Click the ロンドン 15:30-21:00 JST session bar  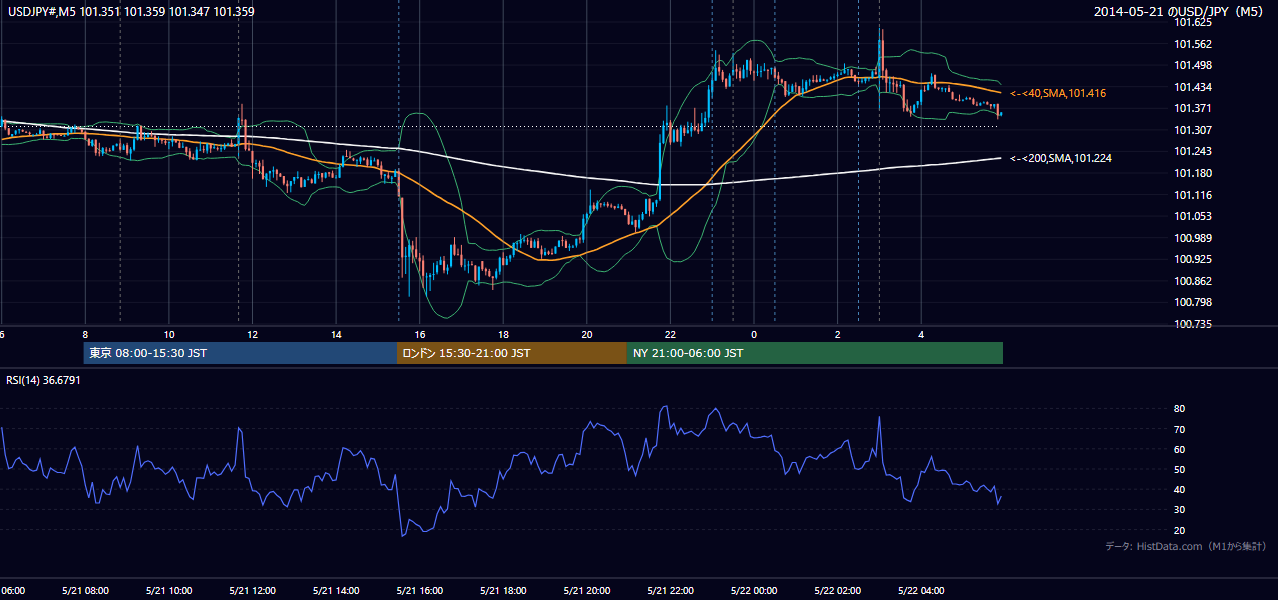click(512, 353)
